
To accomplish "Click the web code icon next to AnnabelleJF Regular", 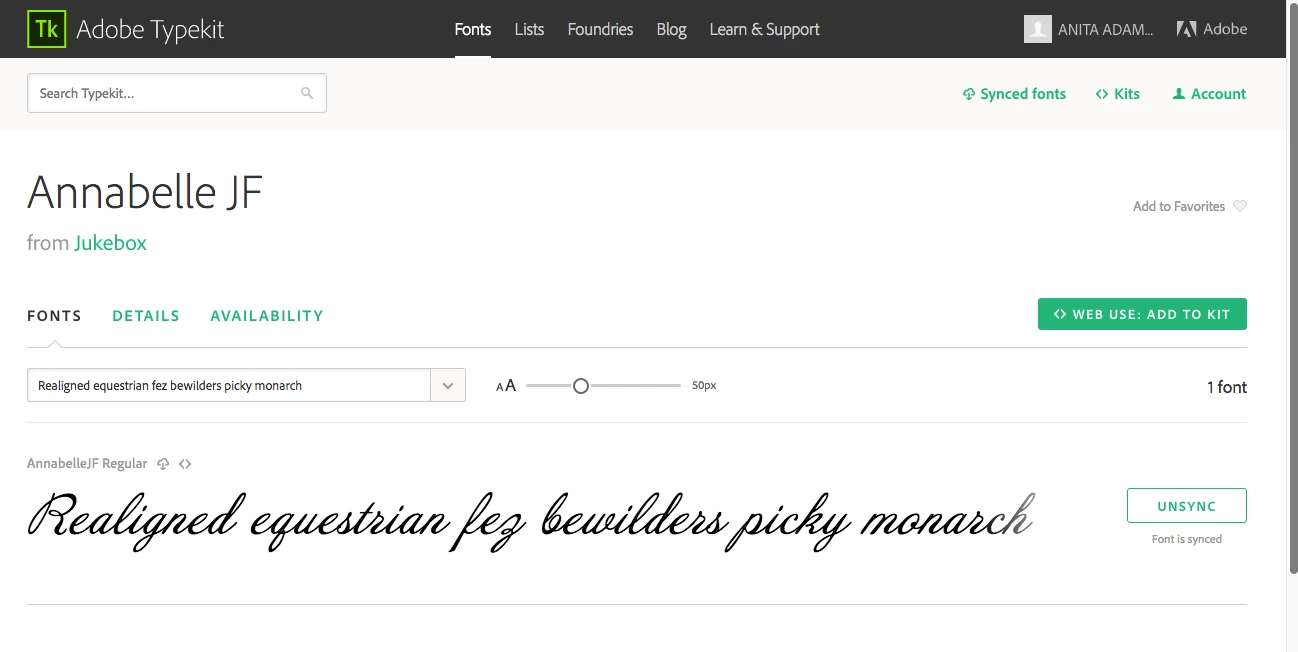I will (x=185, y=464).
